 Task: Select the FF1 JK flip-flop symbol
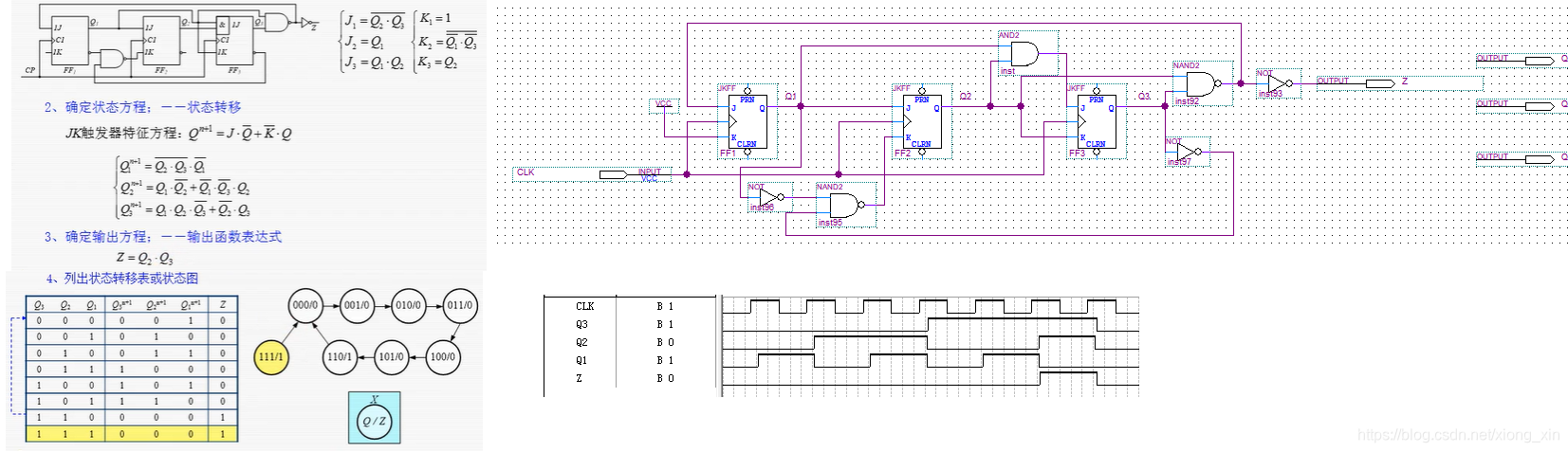tap(746, 121)
